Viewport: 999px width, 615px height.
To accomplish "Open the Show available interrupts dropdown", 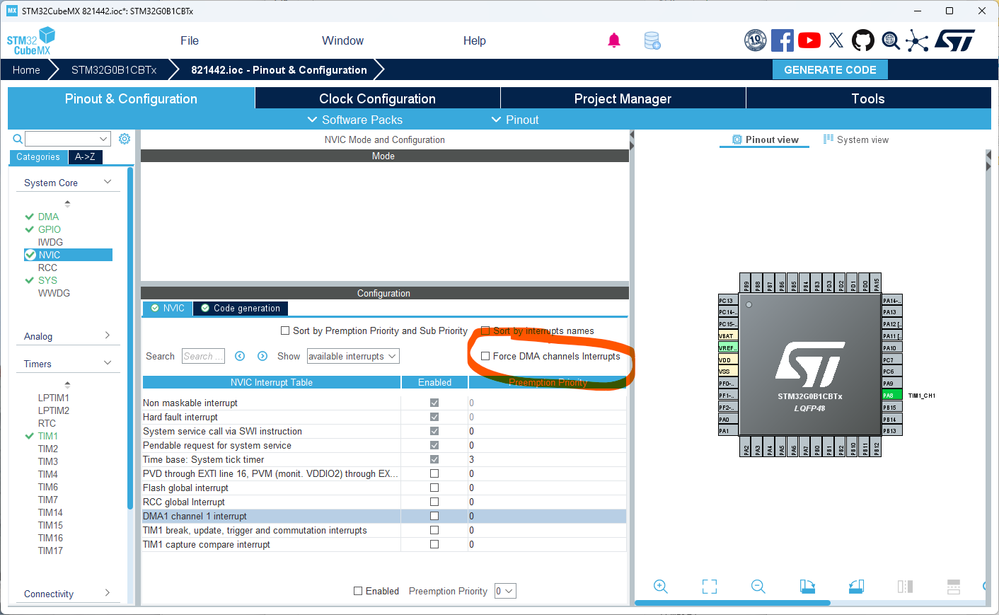I will point(353,356).
